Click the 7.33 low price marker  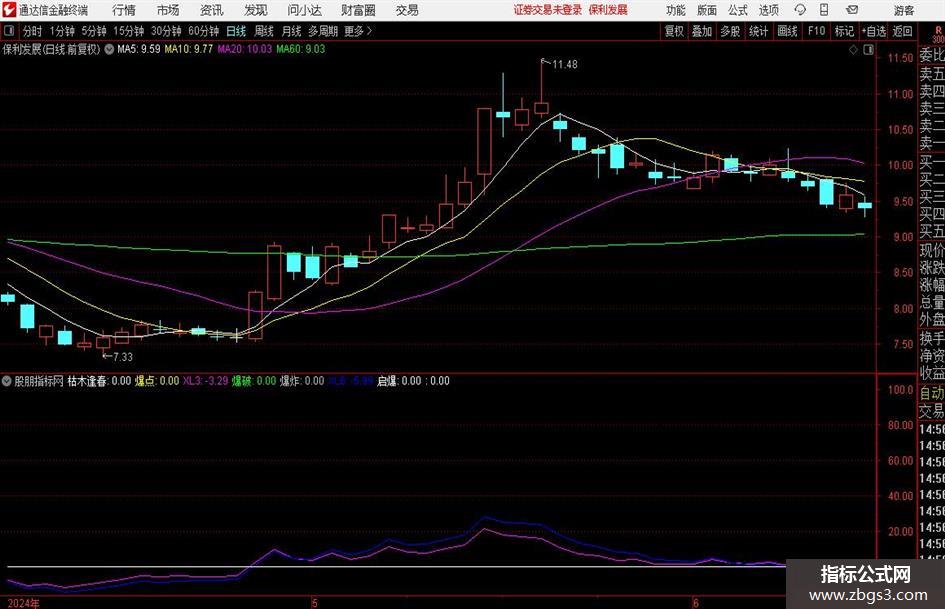click(122, 357)
